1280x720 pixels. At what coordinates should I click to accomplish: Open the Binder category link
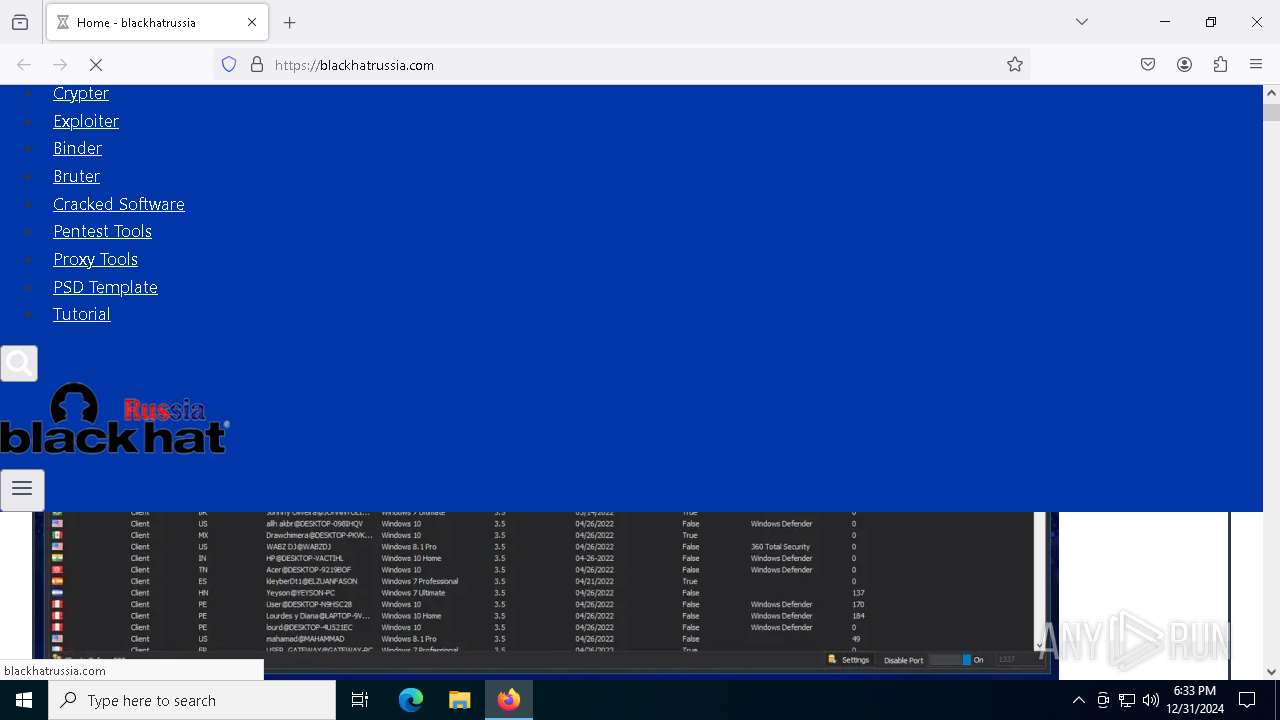(x=77, y=148)
